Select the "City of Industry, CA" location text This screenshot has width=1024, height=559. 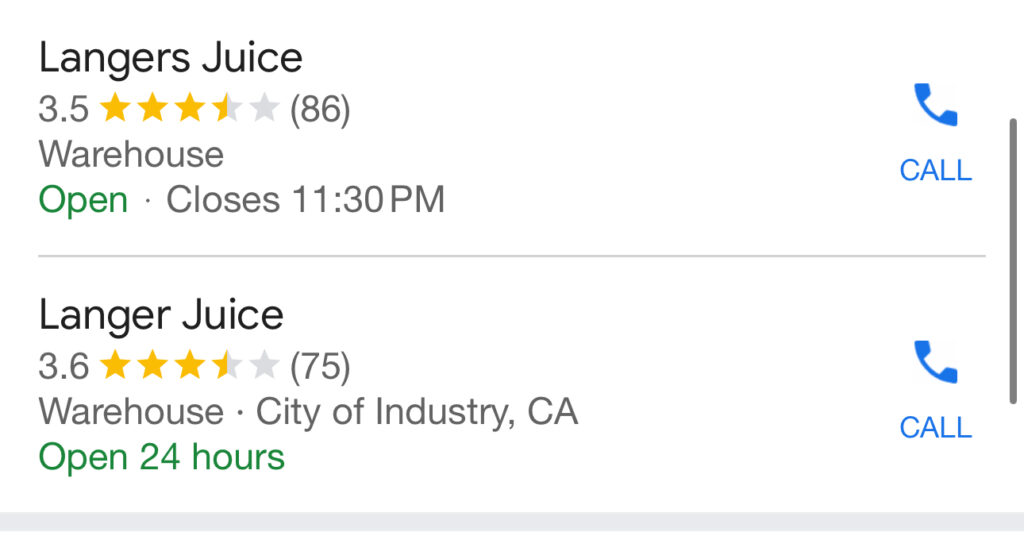[x=417, y=411]
